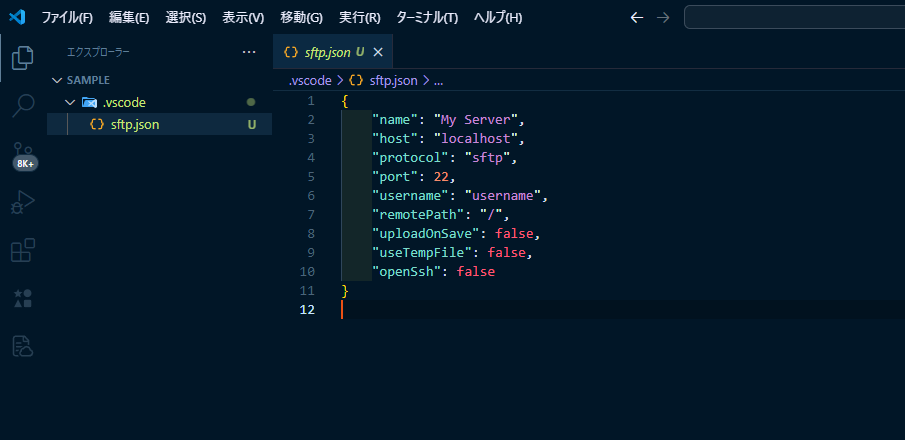Click the "My Server" value on line 2

click(x=476, y=120)
